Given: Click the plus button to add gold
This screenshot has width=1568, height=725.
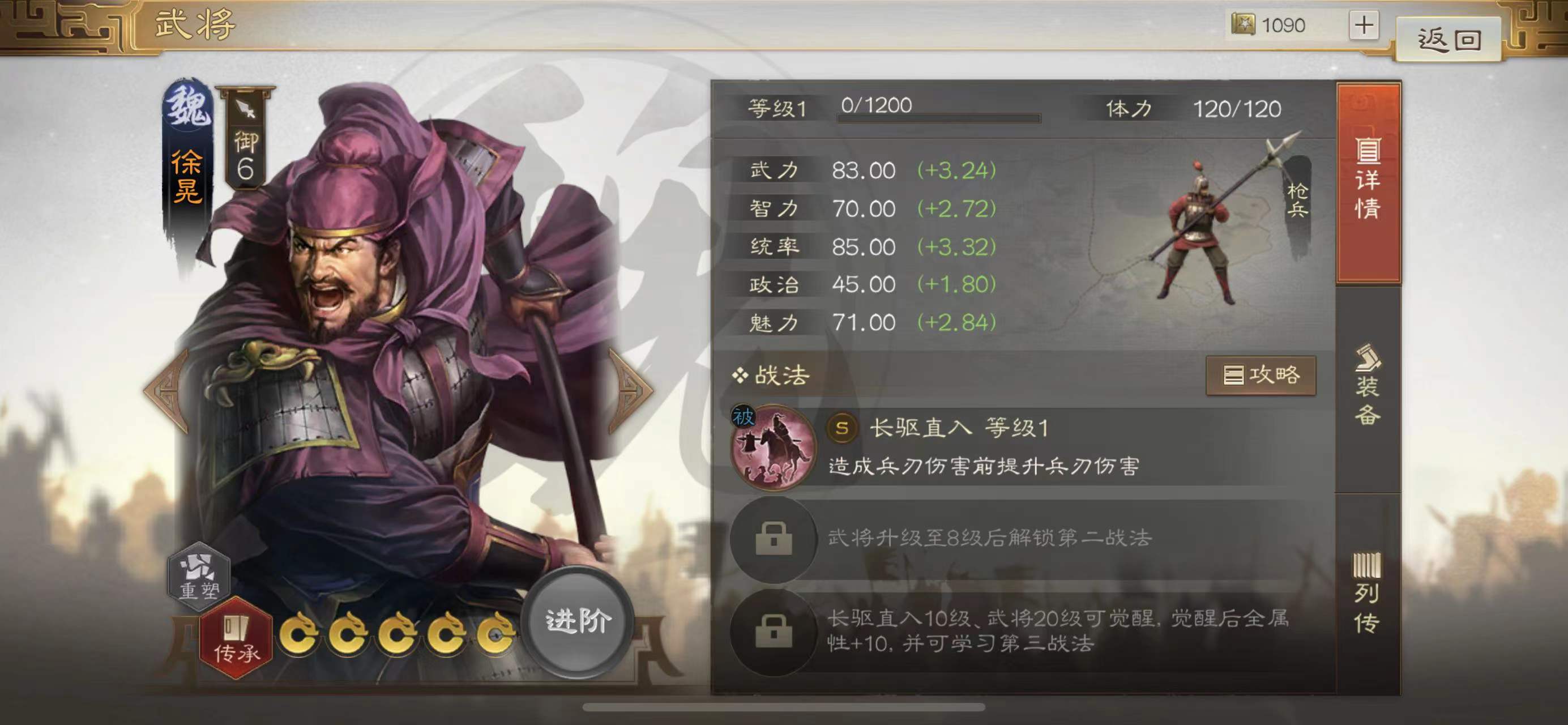Looking at the screenshot, I should point(1364,25).
